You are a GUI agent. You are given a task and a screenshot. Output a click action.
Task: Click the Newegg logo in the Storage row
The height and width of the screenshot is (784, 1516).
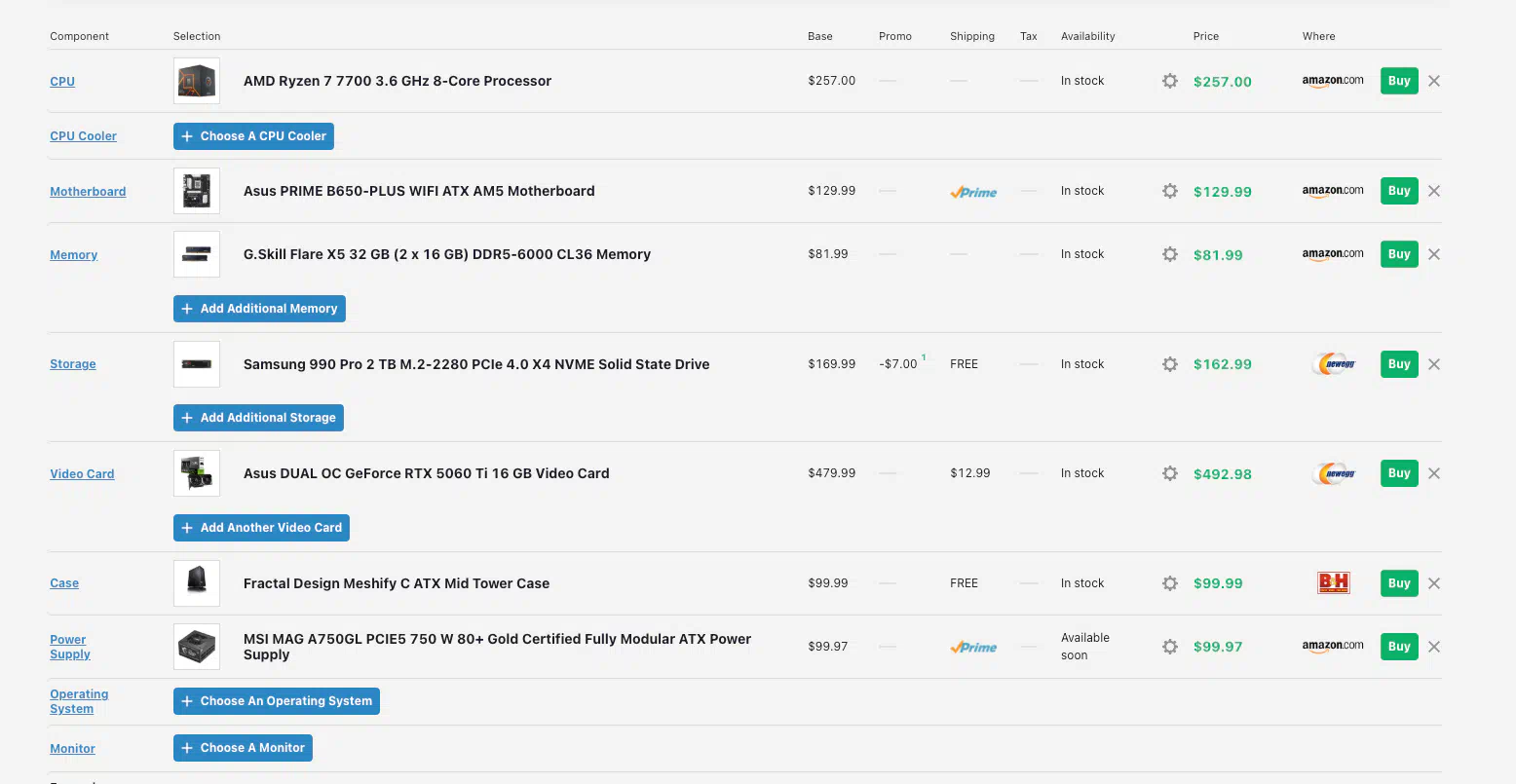pos(1334,364)
